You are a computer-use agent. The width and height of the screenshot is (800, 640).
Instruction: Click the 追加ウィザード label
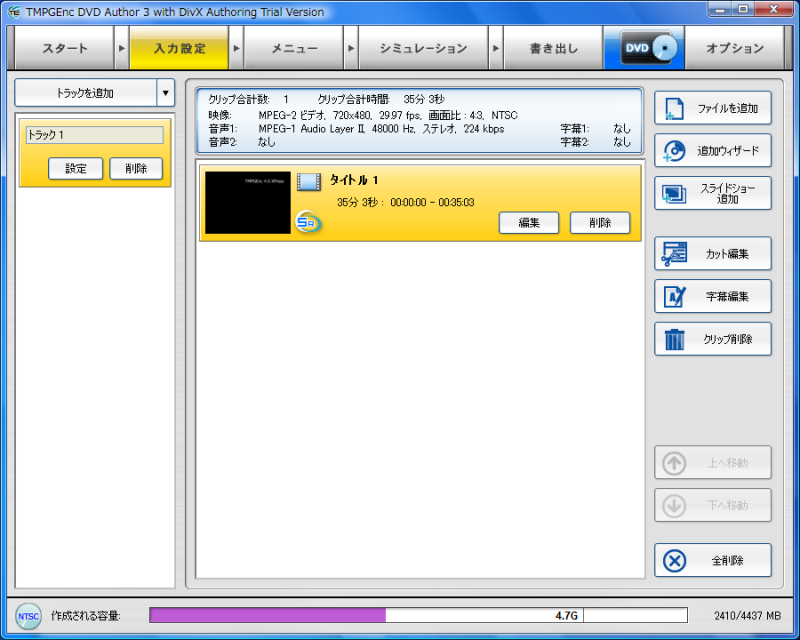pyautogui.click(x=728, y=151)
